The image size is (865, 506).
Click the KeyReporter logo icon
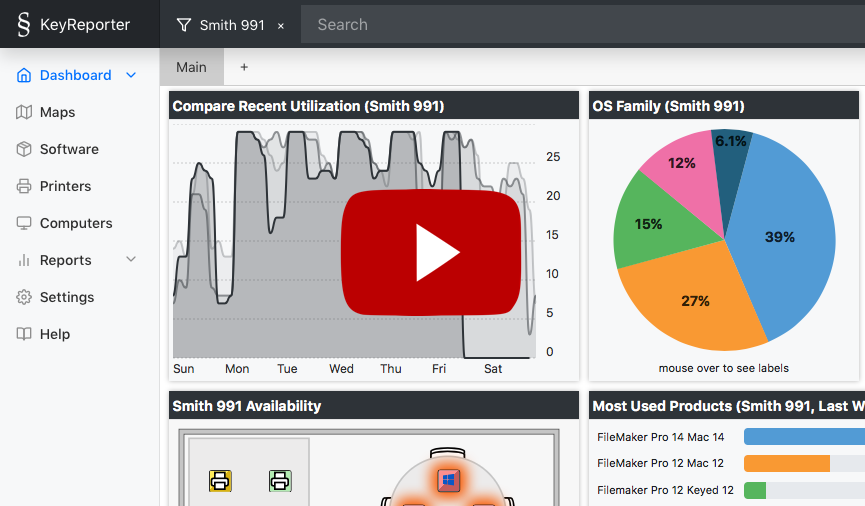(x=23, y=24)
